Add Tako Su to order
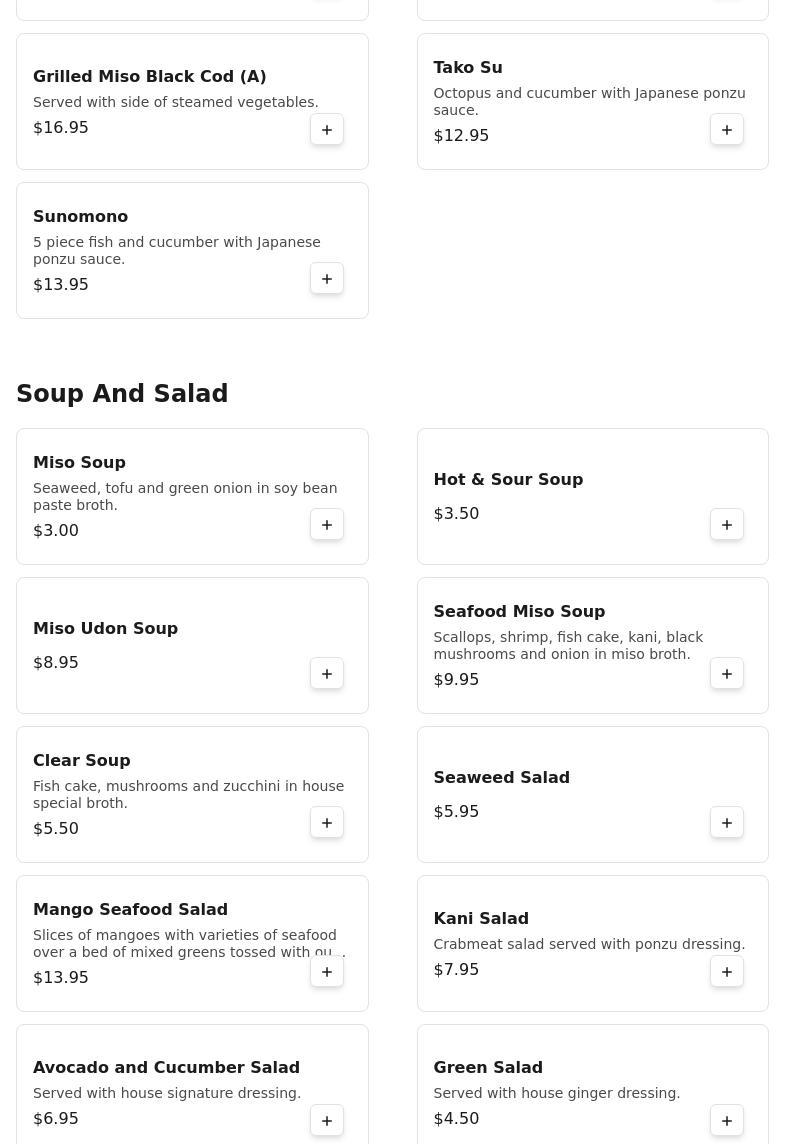This screenshot has width=785, height=1144. click(x=727, y=130)
